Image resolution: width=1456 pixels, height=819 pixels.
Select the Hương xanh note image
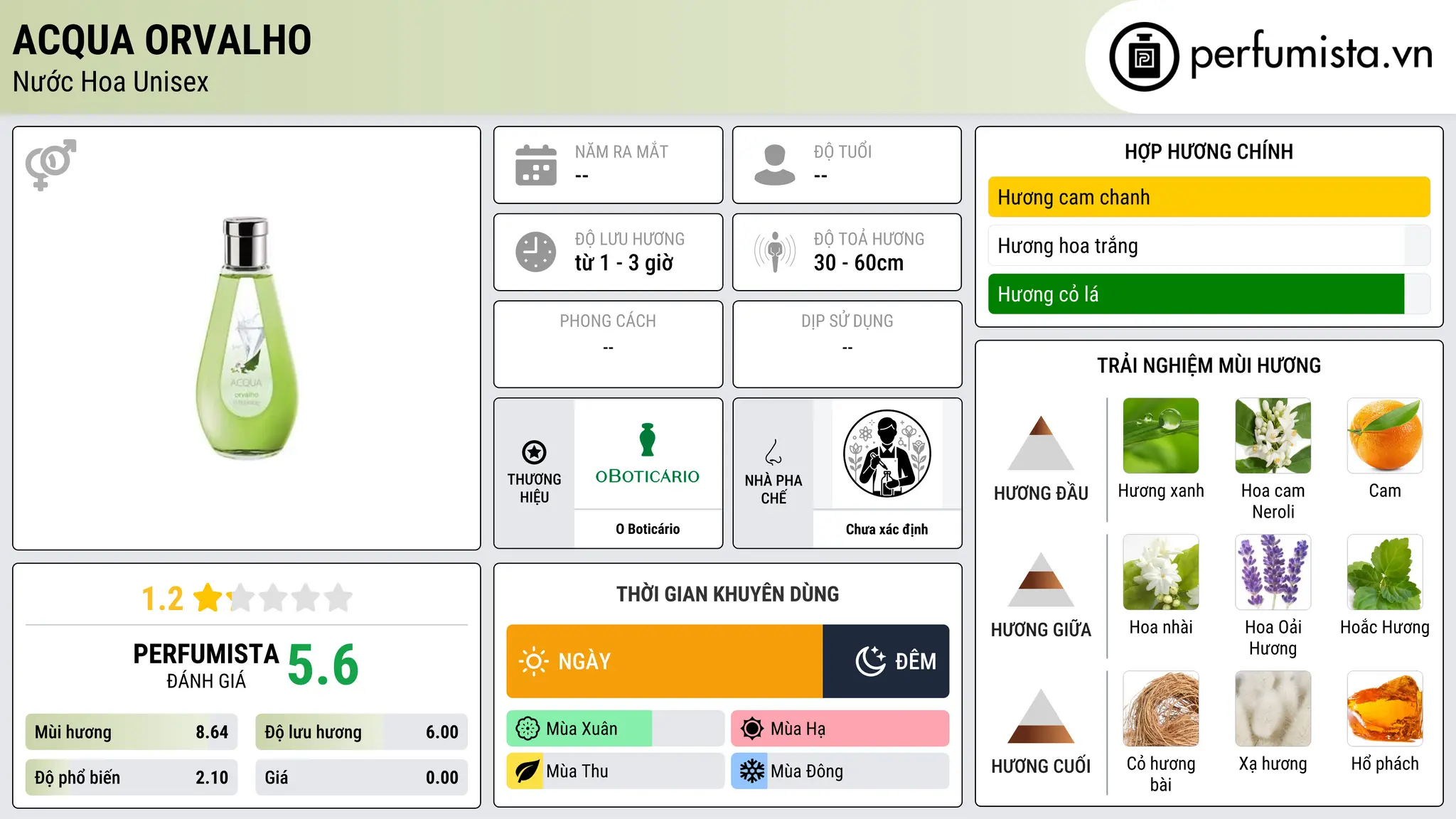[1161, 436]
